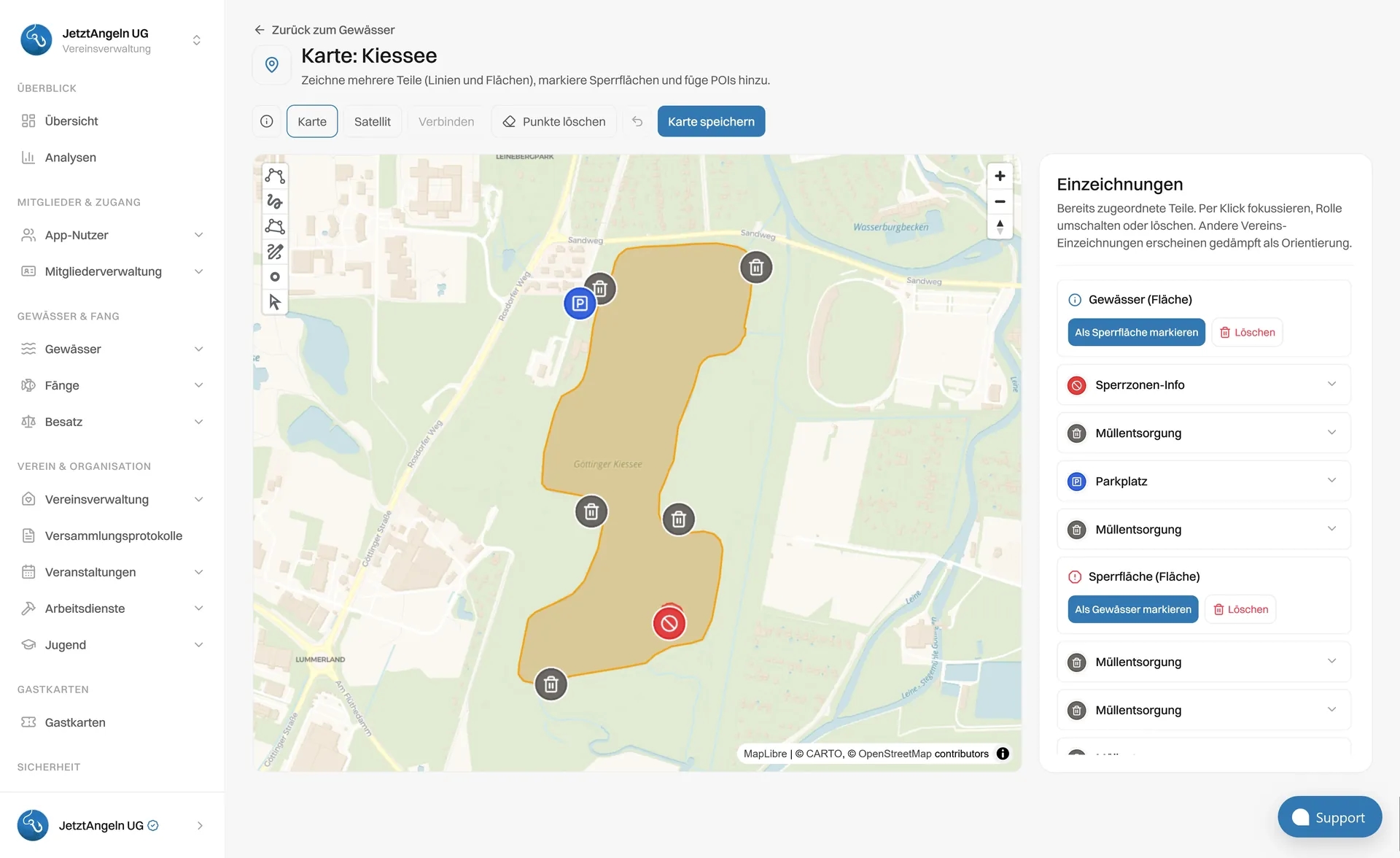Open Versammlungsprotokolle page
Screen dimensions: 1400x858
[x=112, y=536]
